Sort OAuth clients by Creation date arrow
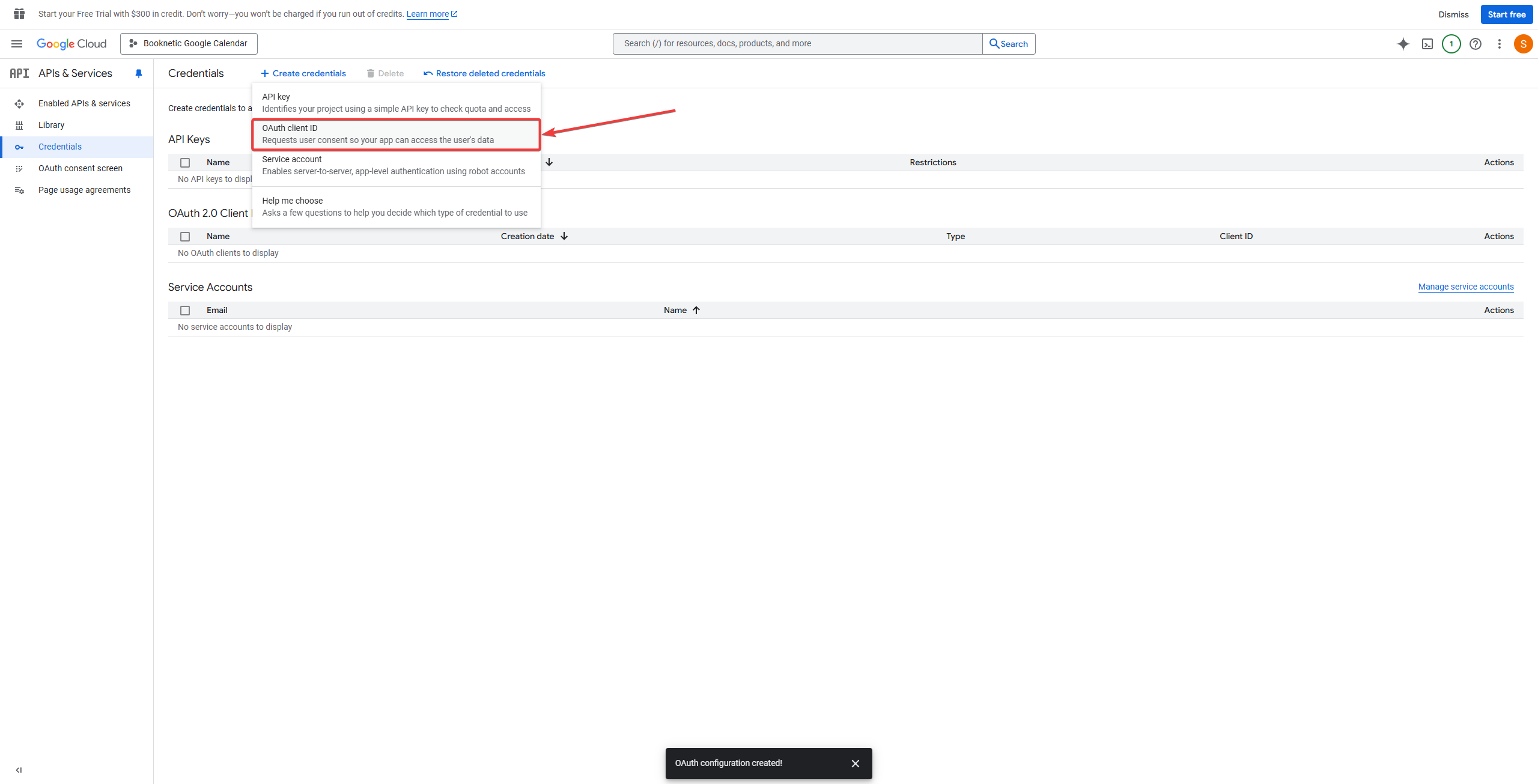 [x=564, y=236]
